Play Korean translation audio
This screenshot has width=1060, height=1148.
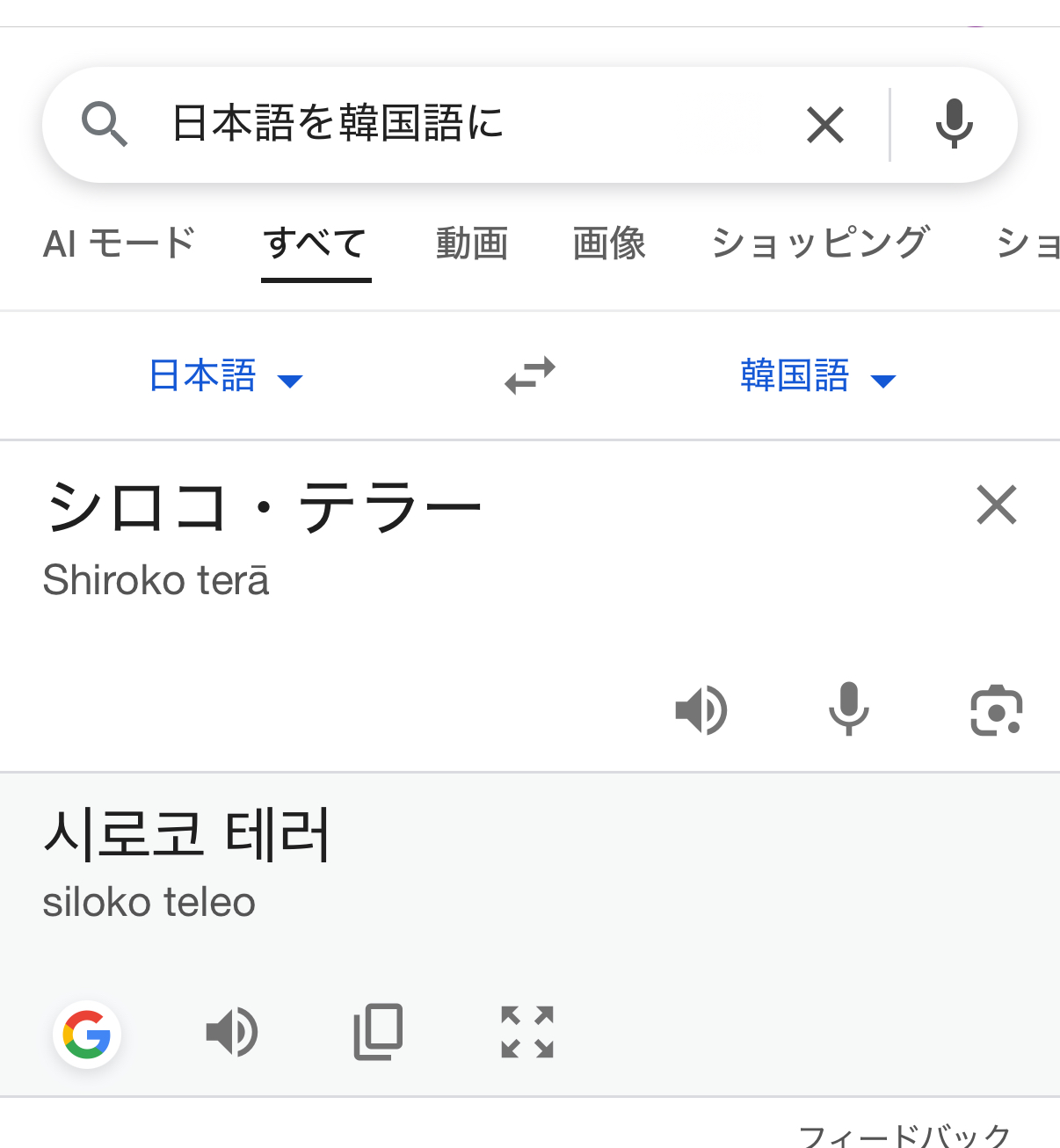(232, 1032)
